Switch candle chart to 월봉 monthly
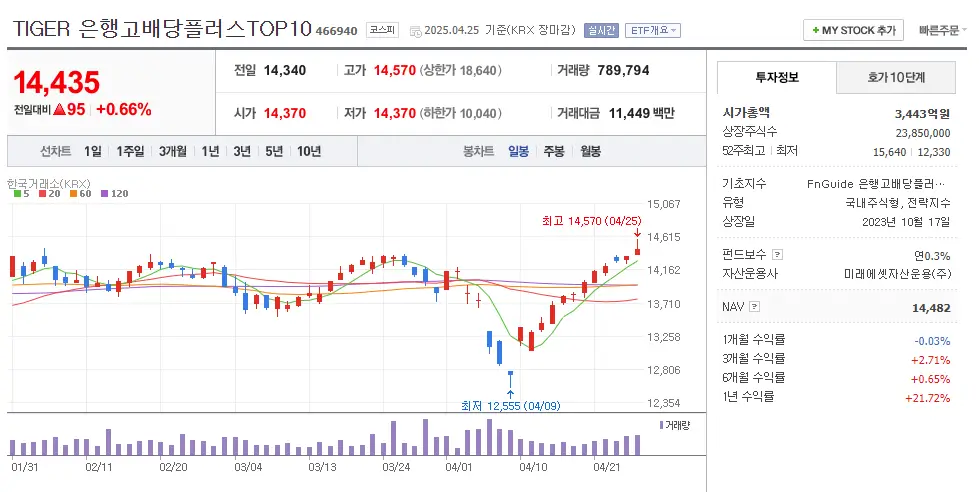 590,151
